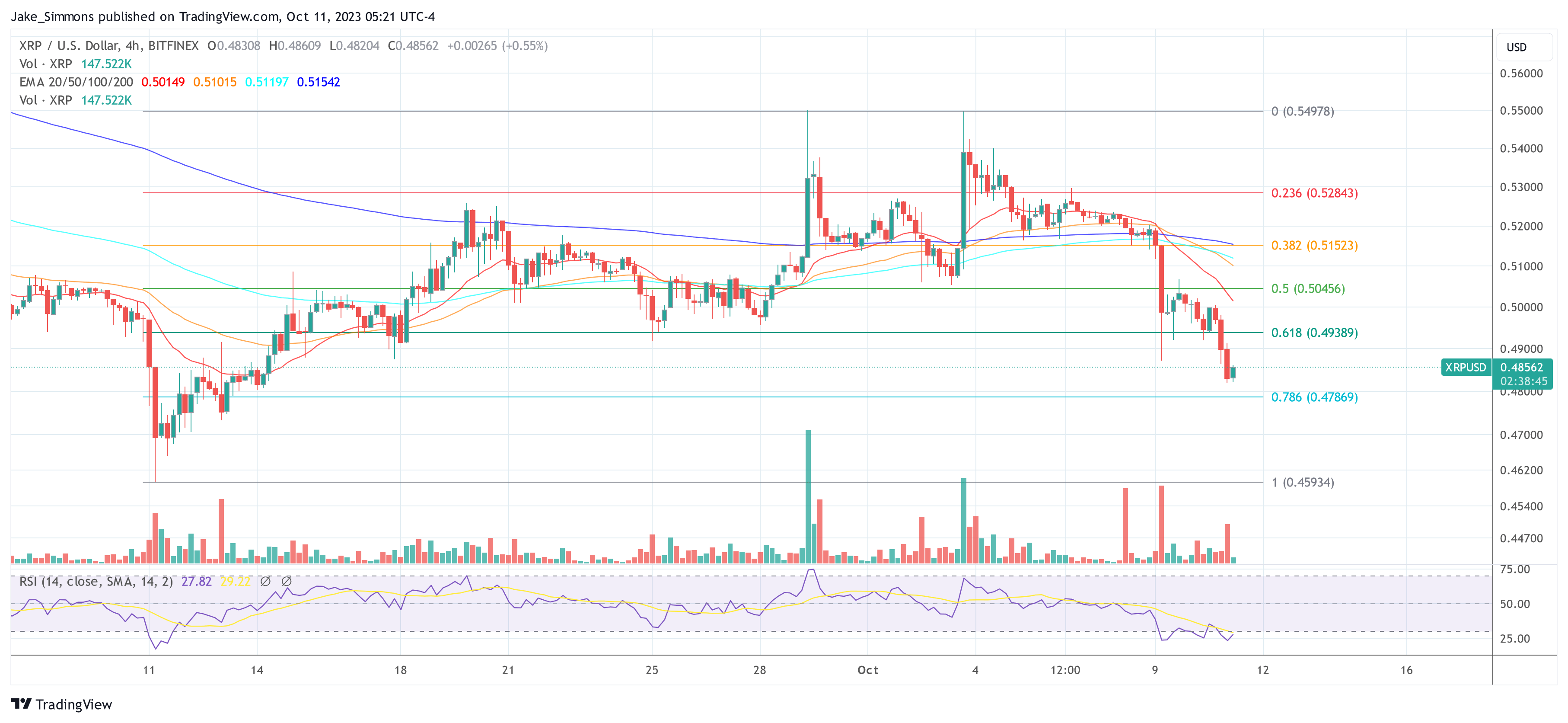Image resolution: width=1568 pixels, height=723 pixels.
Task: Click the second Vol · XRP legend
Action: [x=46, y=100]
